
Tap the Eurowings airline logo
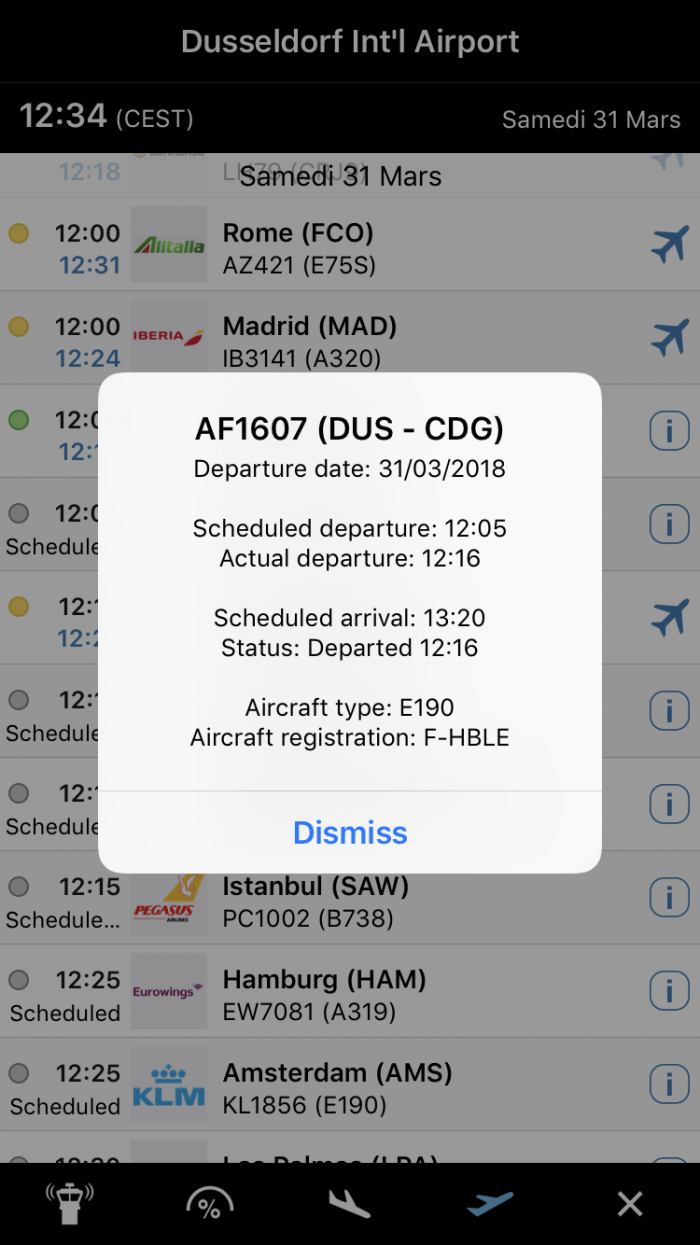click(x=169, y=991)
